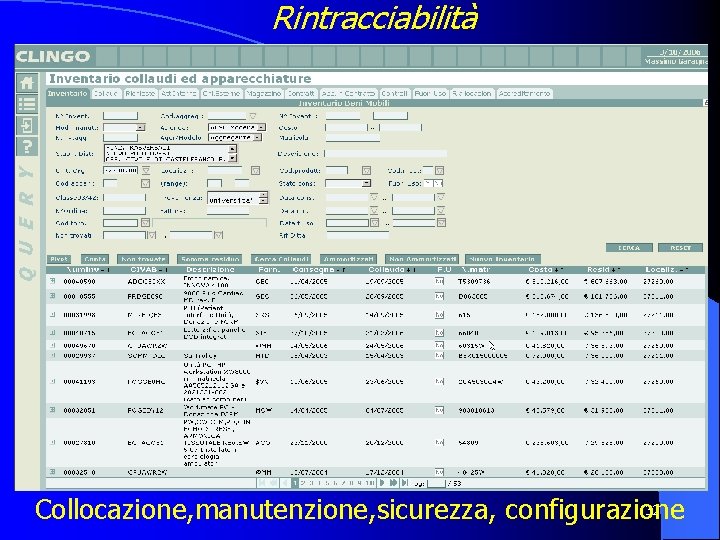This screenshot has height=540, width=720.
Task: Go to the last results page
Action: point(405,483)
